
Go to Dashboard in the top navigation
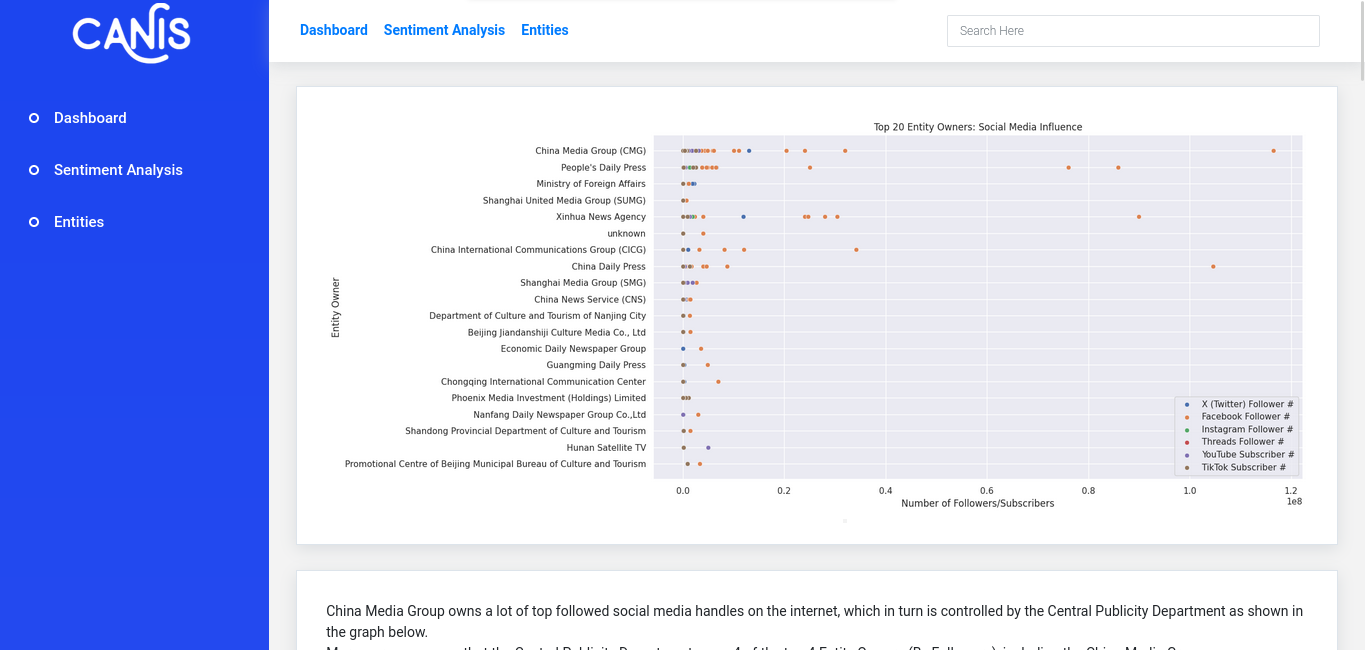pyautogui.click(x=334, y=30)
